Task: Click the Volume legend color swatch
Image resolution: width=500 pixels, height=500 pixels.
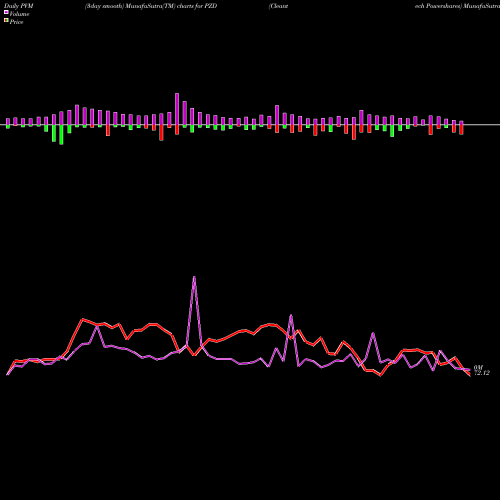Action: 6,12
